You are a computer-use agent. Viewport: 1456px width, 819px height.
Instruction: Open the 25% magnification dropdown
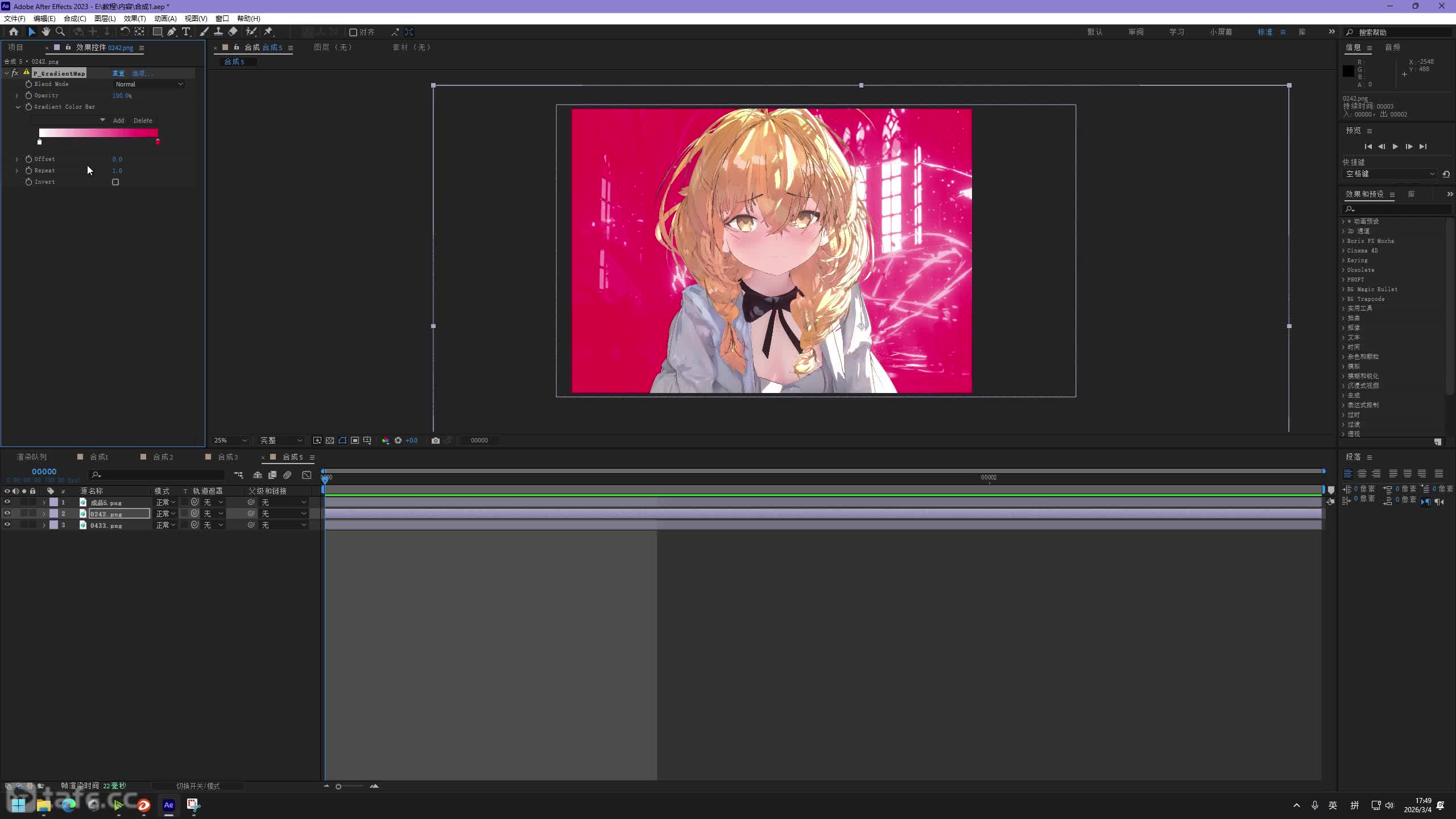pyautogui.click(x=230, y=440)
